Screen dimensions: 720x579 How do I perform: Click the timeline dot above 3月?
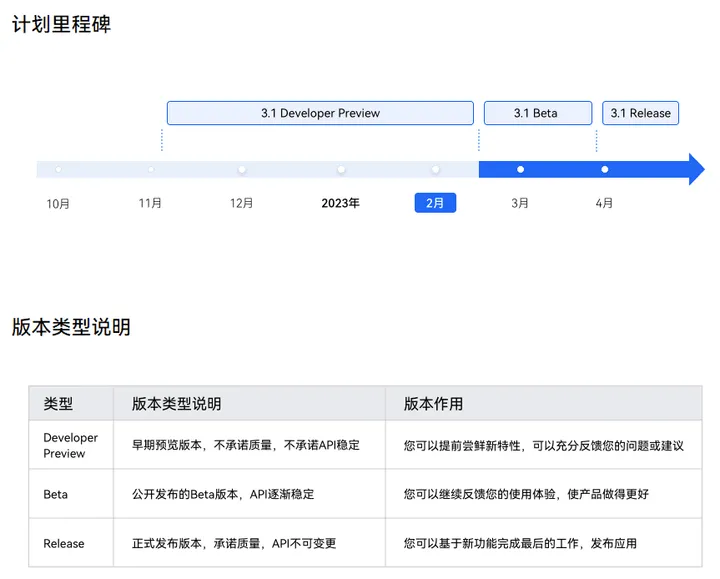[x=520, y=169]
